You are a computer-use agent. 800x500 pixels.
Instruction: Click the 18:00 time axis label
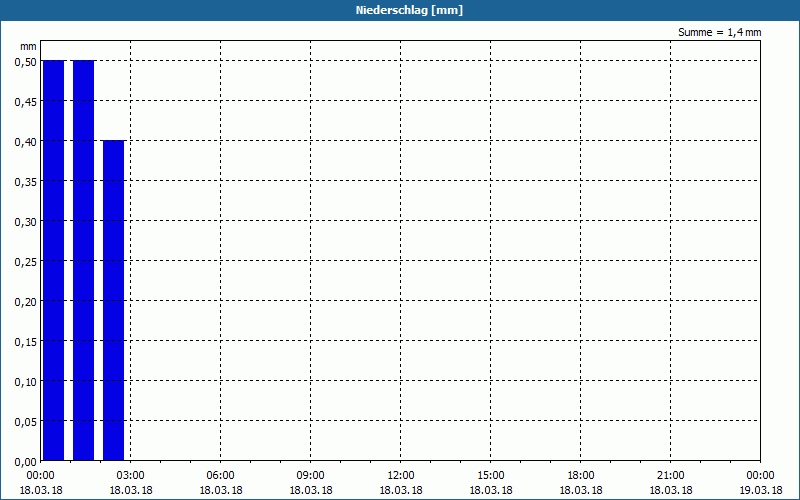coord(581,476)
